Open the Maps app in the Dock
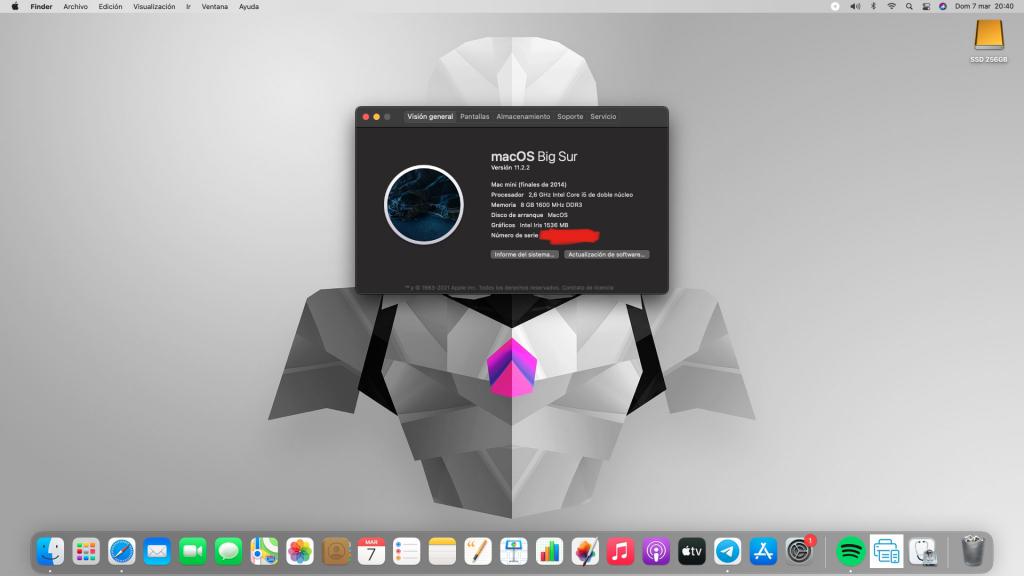This screenshot has width=1024, height=576. pyautogui.click(x=264, y=551)
